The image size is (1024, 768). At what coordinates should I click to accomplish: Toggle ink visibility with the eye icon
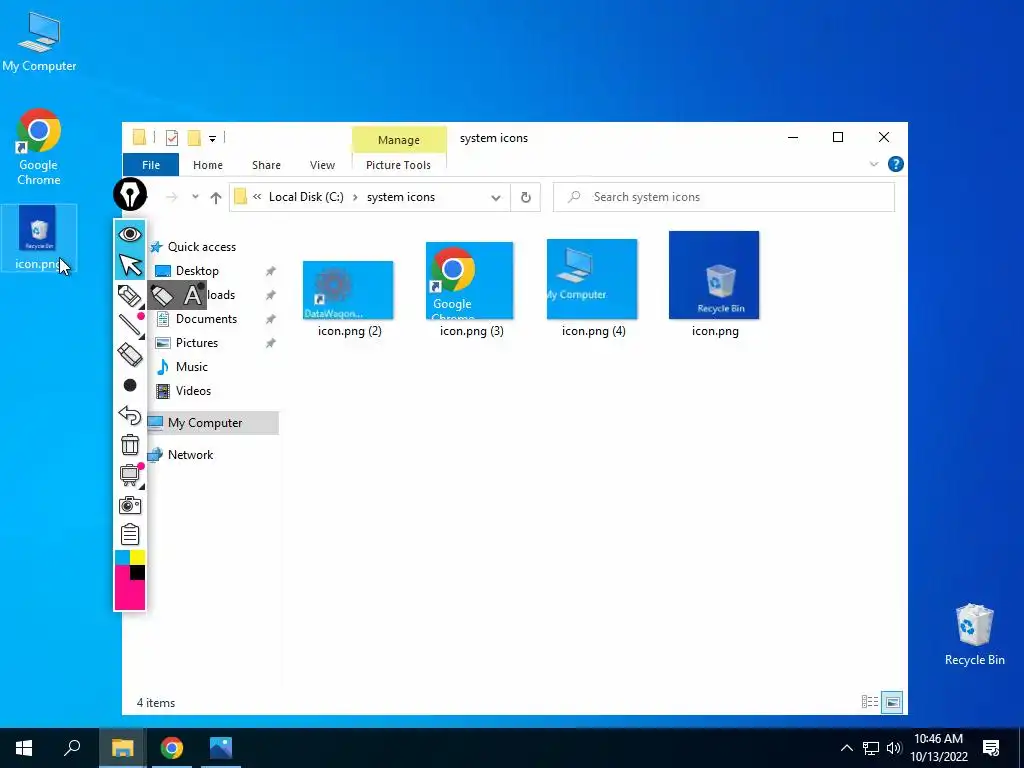pyautogui.click(x=130, y=234)
